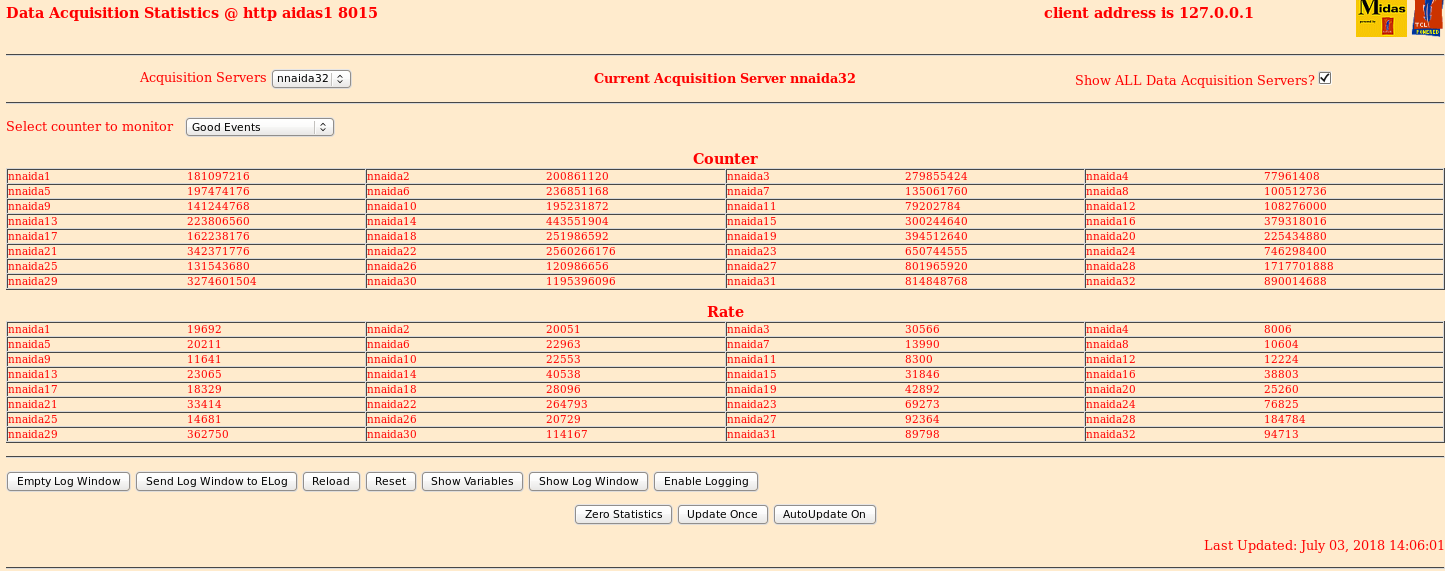Click the Show Log Window button
Image resolution: width=1445 pixels, height=571 pixels.
588,482
